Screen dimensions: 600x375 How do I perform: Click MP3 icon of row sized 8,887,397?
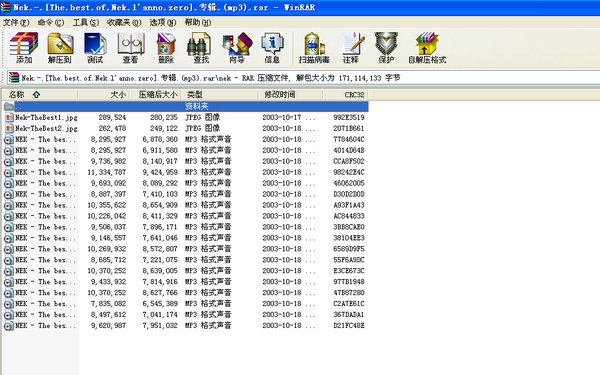tap(8, 194)
